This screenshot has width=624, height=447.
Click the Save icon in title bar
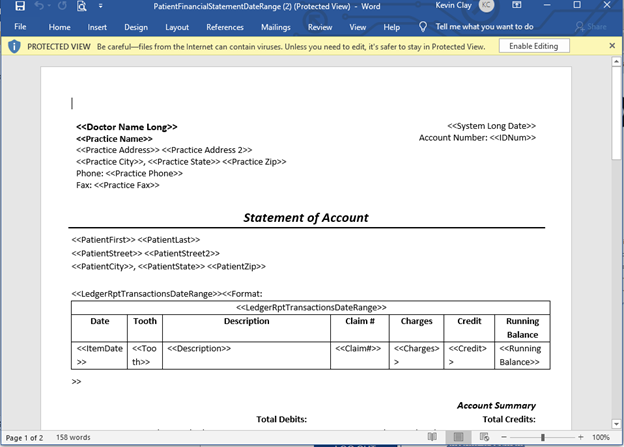pyautogui.click(x=20, y=7)
